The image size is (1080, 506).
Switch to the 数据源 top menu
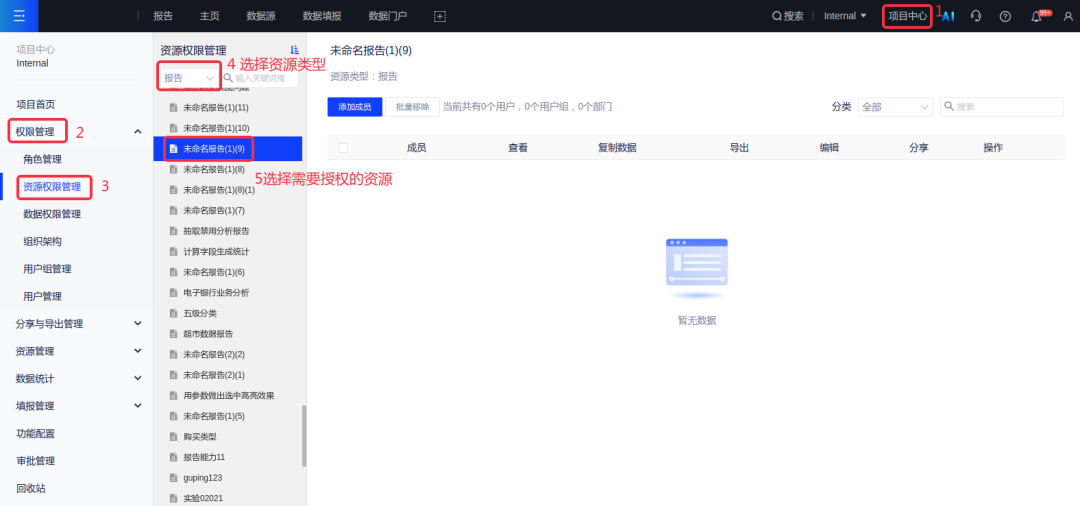click(x=261, y=16)
